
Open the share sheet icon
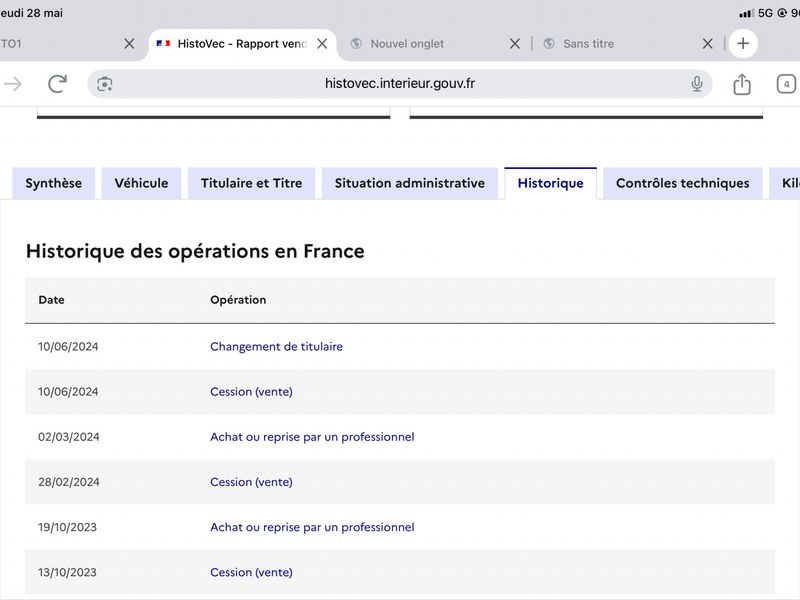[742, 84]
